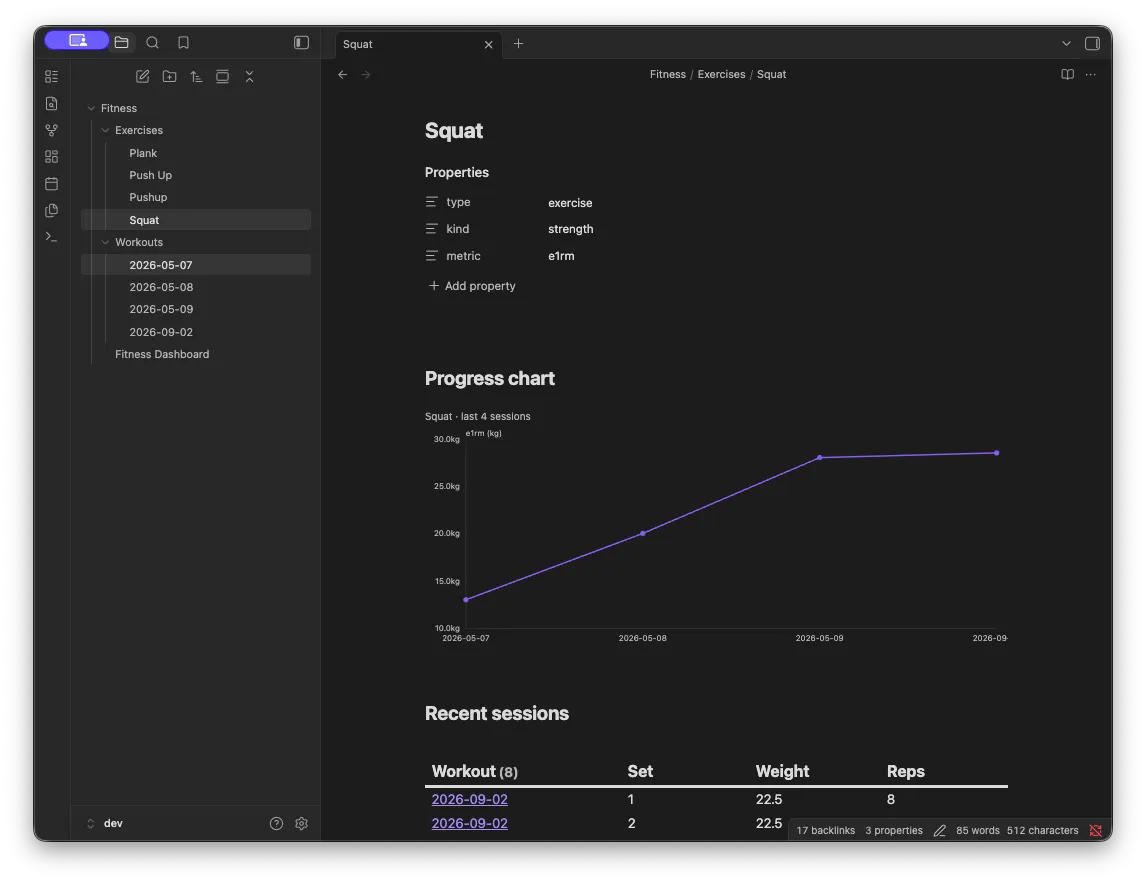Change sort order icon
The image size is (1146, 883).
point(196,76)
